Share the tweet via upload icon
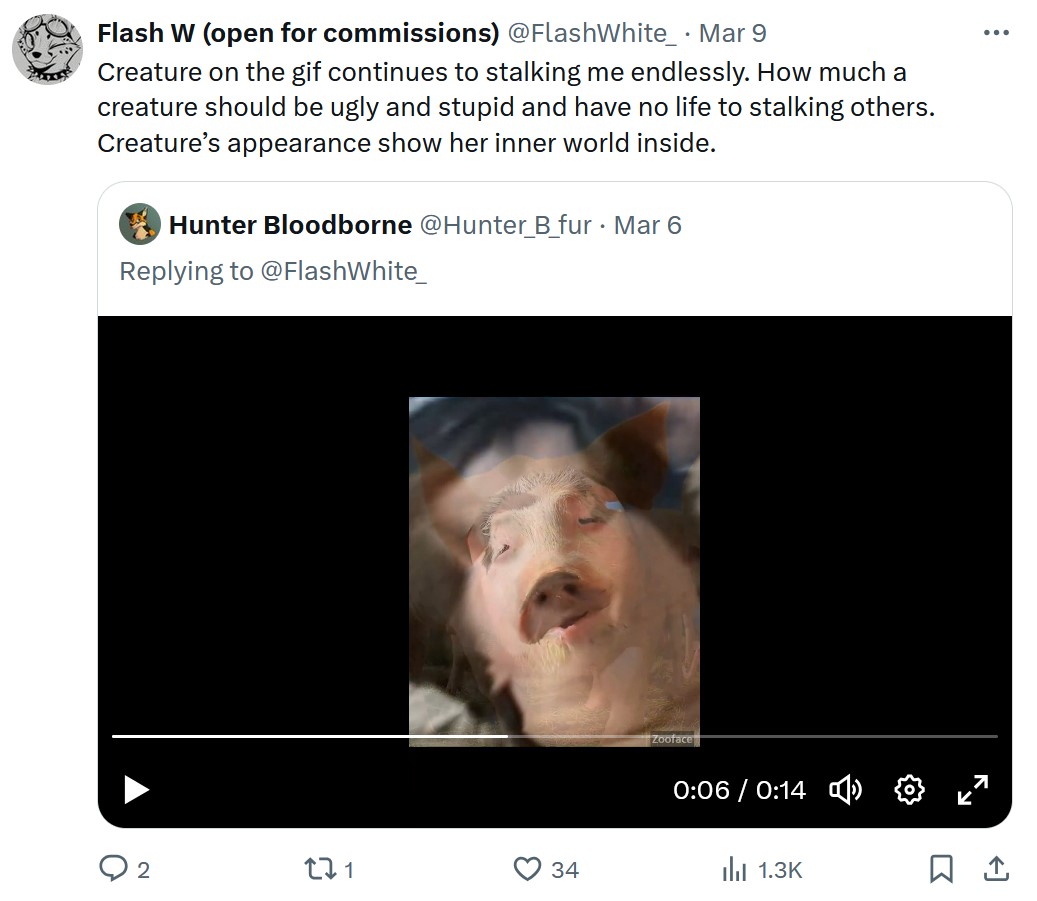The height and width of the screenshot is (901, 1037). coord(995,869)
